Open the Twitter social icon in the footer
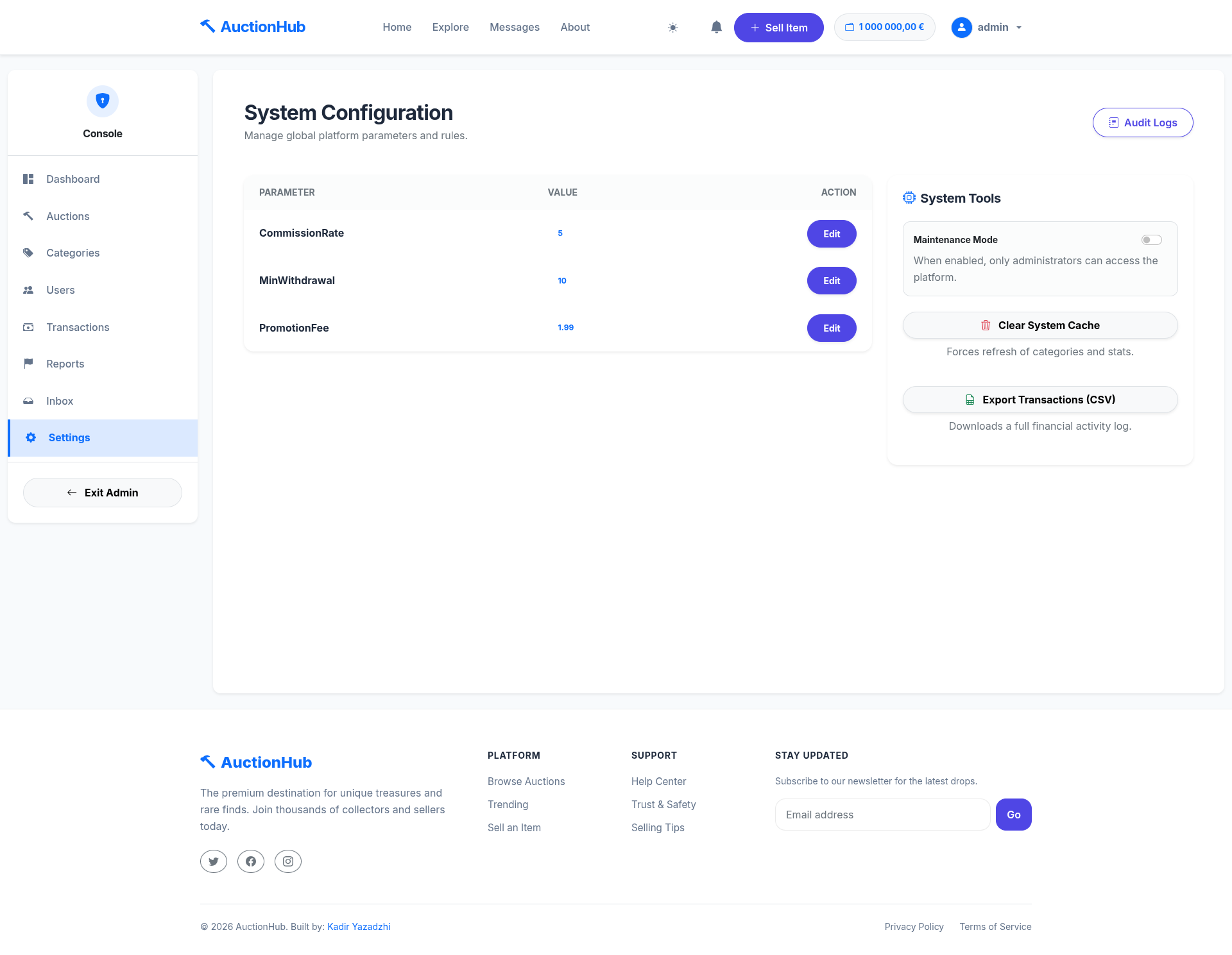This screenshot has width=1232, height=955. 214,861
